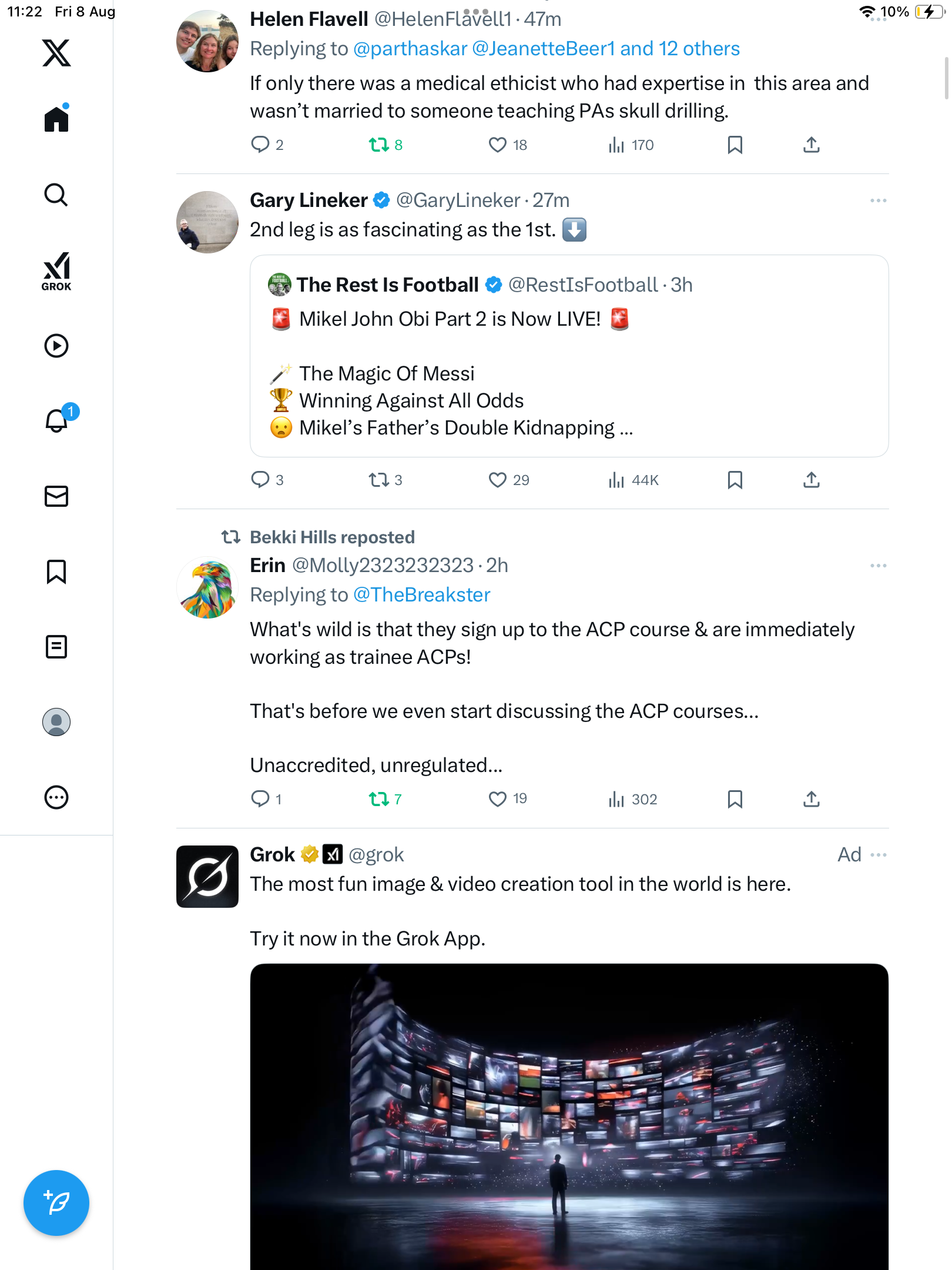Open the Notifications bell
The height and width of the screenshot is (1270, 952).
(x=56, y=421)
